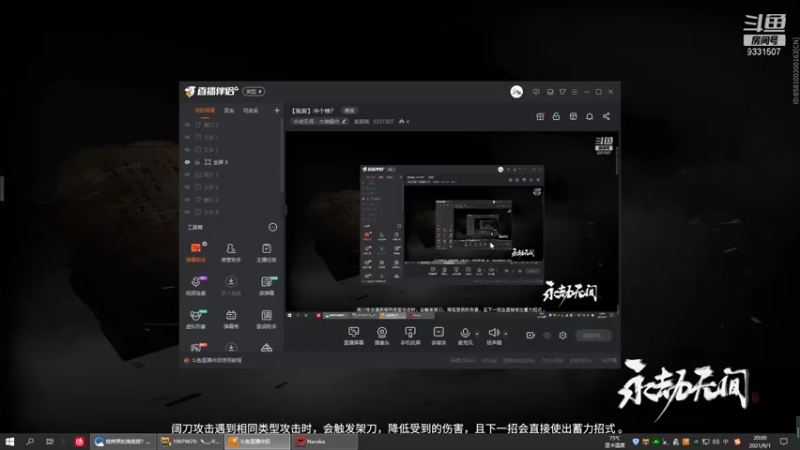Screen dimensions: 800x450
Task: Open the 弹幕助手 (danmaku helper) tool
Action: click(x=196, y=252)
